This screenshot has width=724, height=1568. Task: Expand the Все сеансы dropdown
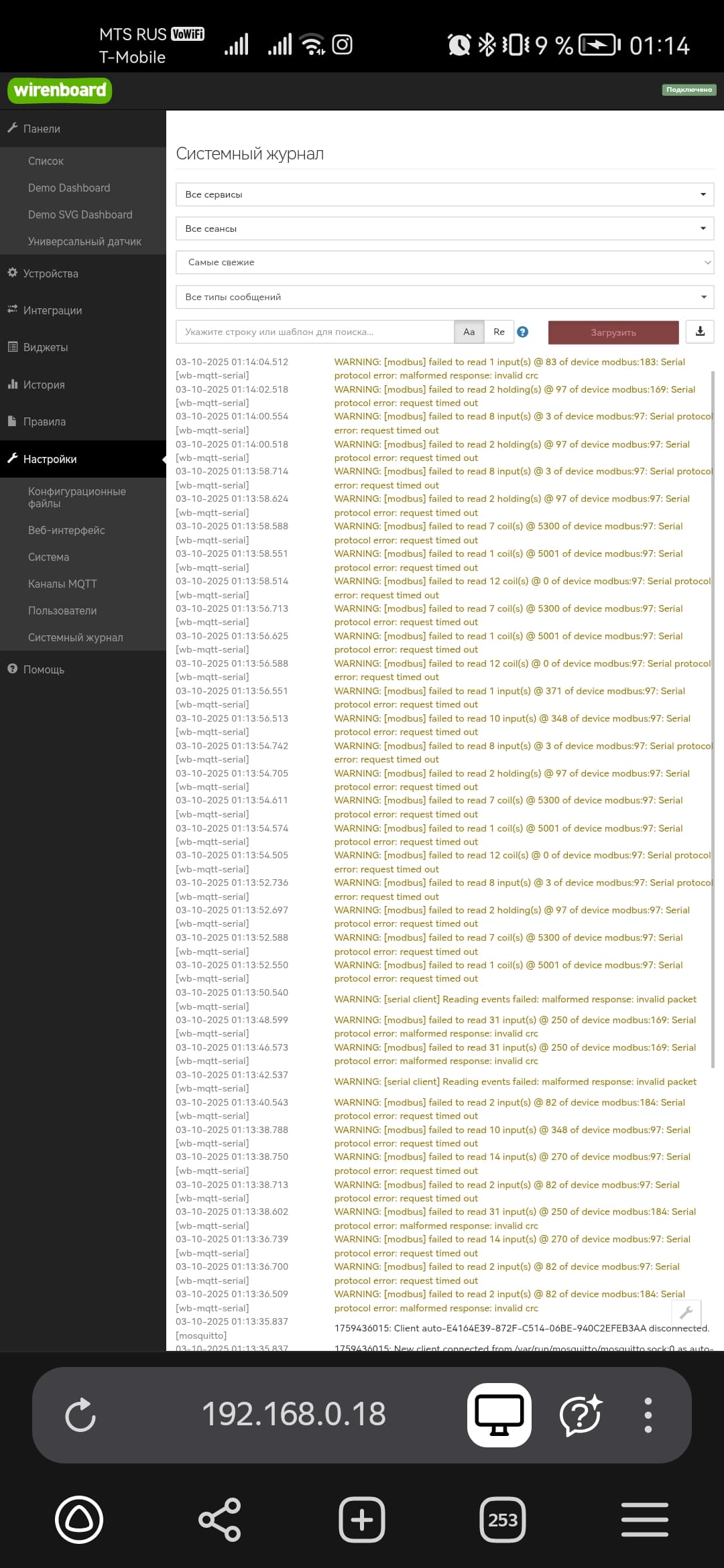444,228
